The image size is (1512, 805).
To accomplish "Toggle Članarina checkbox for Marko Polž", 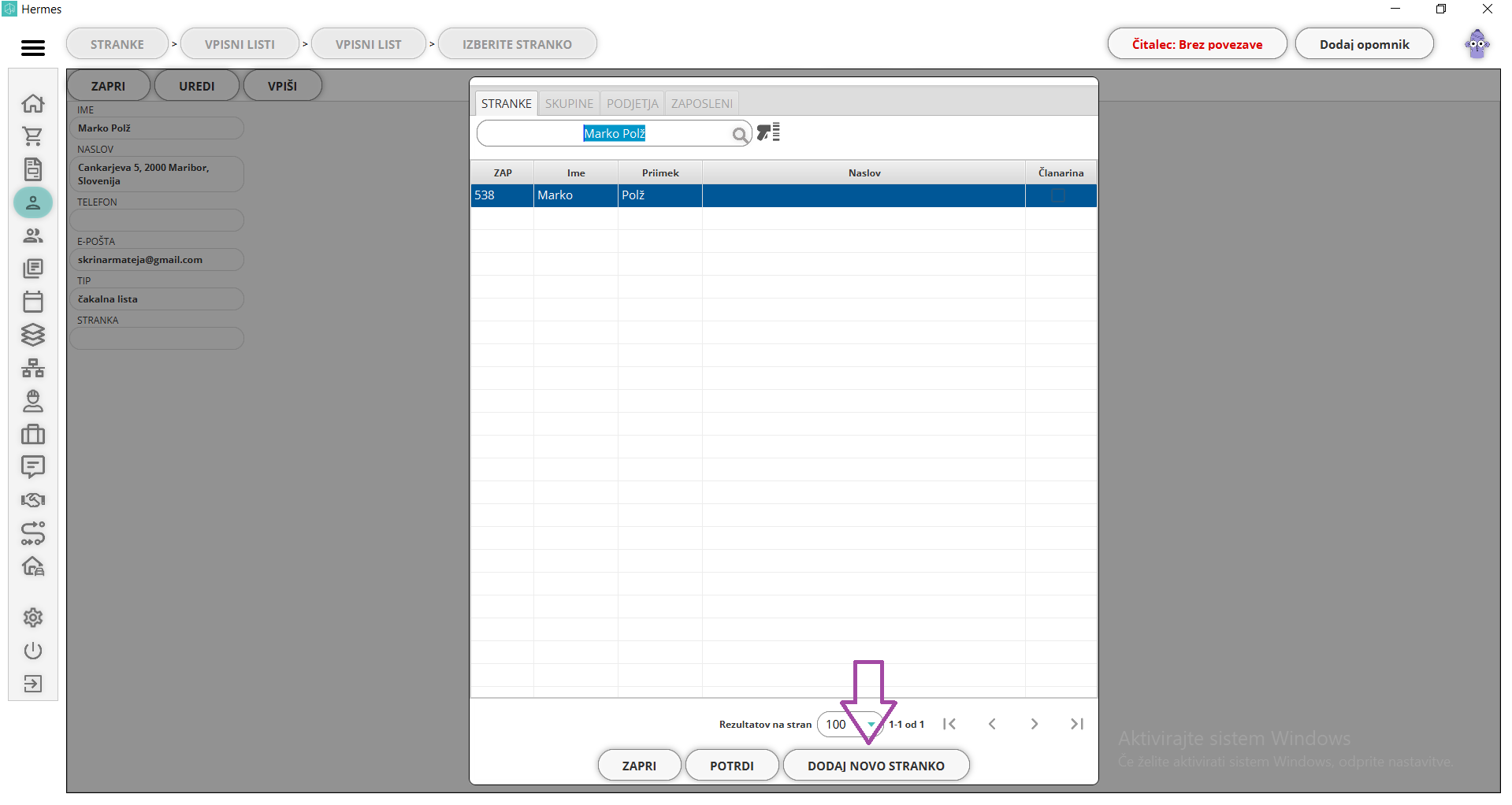I will [x=1058, y=195].
